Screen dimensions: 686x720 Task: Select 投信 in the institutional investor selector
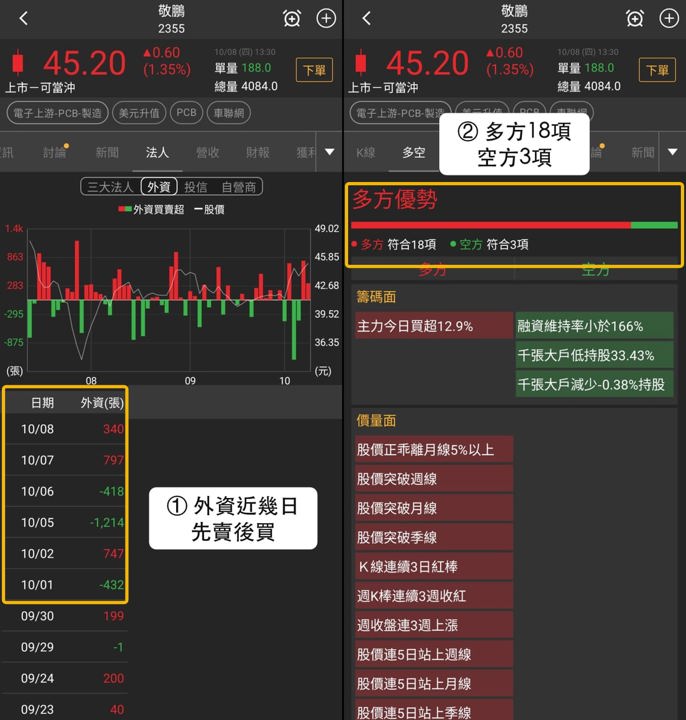click(x=196, y=187)
